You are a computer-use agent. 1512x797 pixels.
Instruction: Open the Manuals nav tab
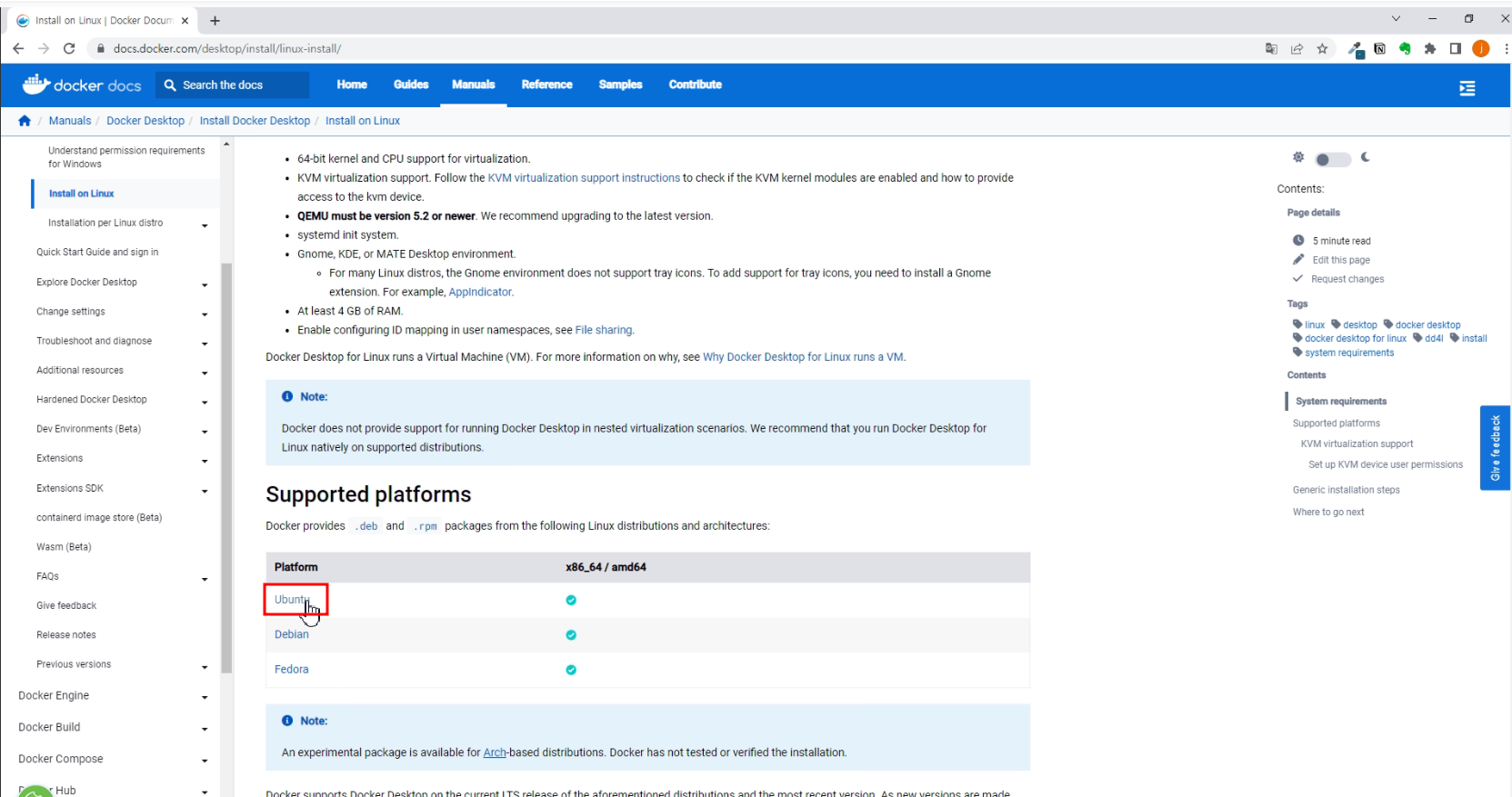[x=474, y=85]
